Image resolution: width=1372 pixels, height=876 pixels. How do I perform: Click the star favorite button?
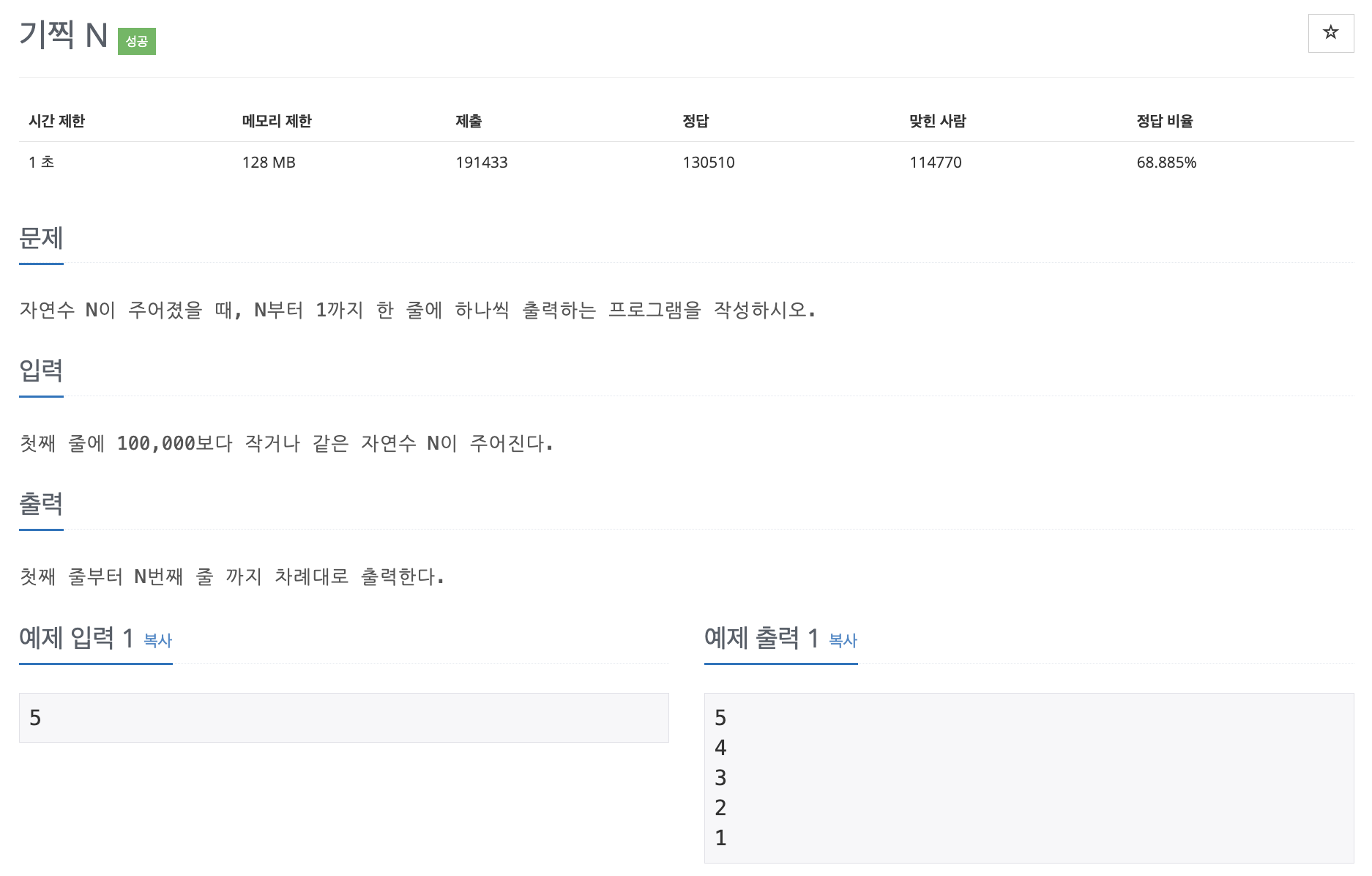tap(1330, 33)
